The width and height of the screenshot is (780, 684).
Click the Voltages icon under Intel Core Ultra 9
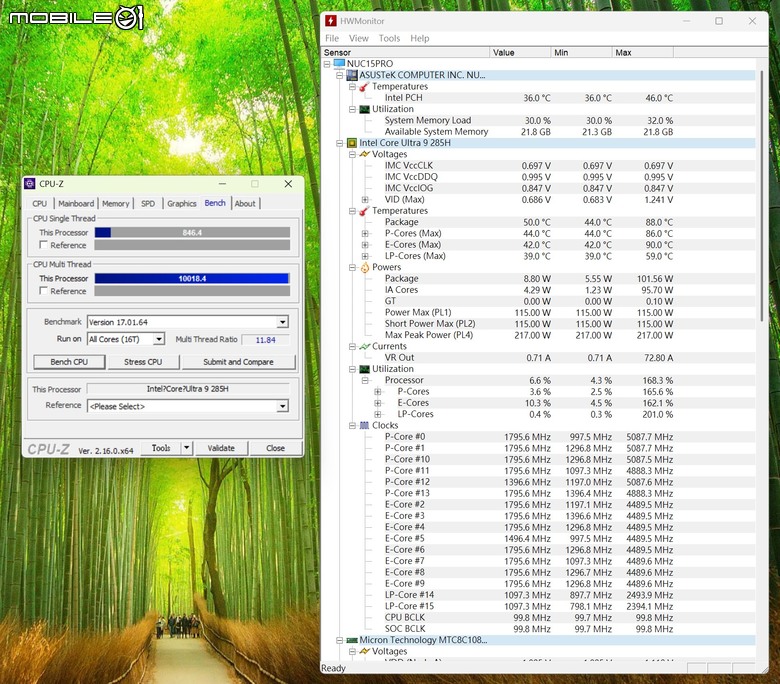click(x=364, y=154)
